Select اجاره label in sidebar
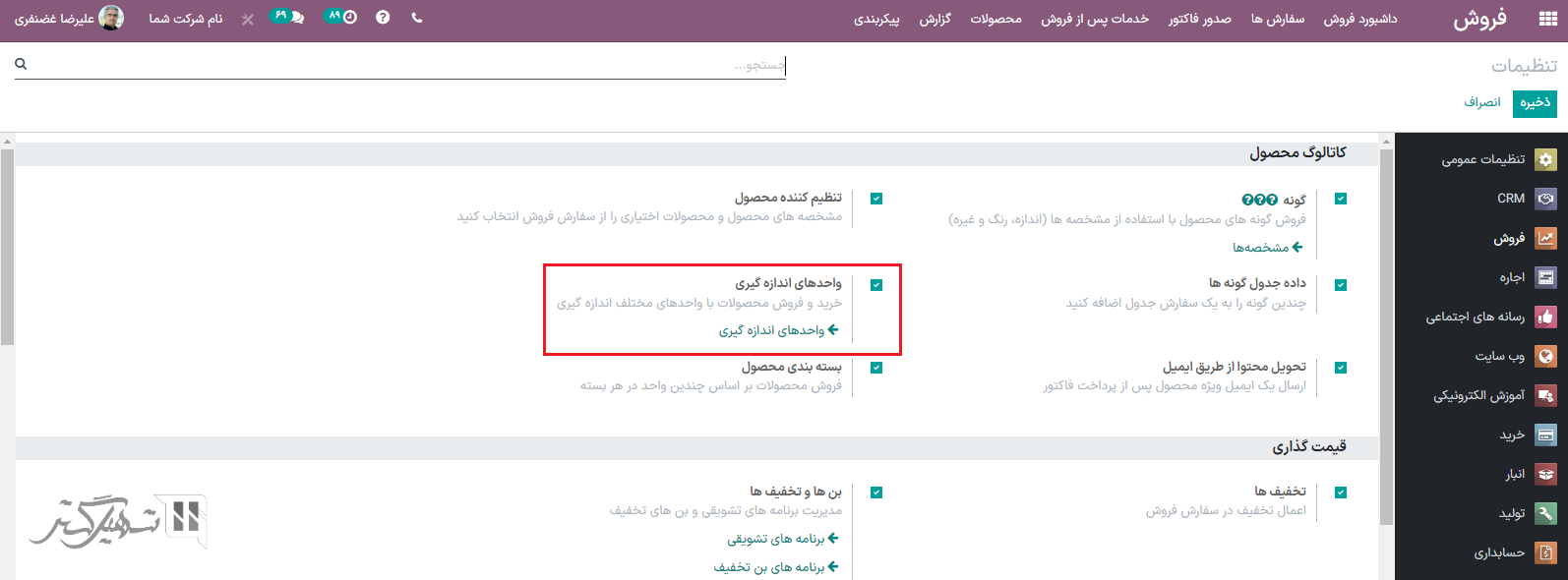Screen dimensions: 1568x580 tap(1512, 277)
